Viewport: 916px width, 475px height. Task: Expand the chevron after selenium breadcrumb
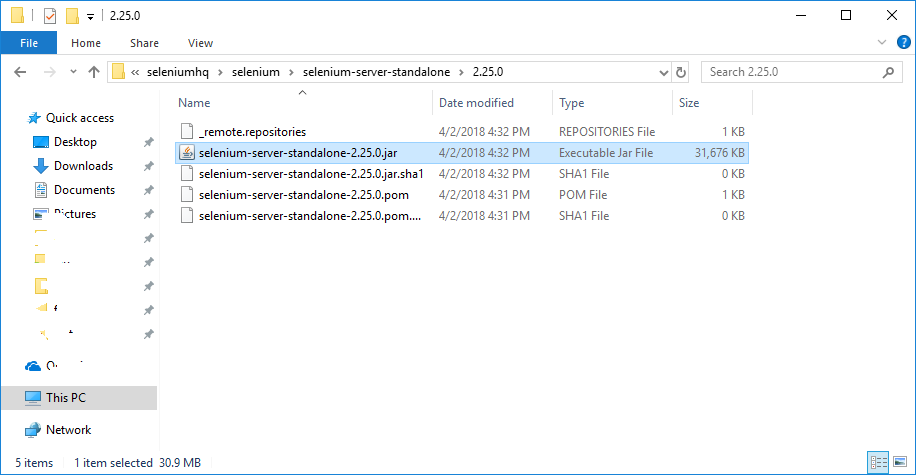291,72
